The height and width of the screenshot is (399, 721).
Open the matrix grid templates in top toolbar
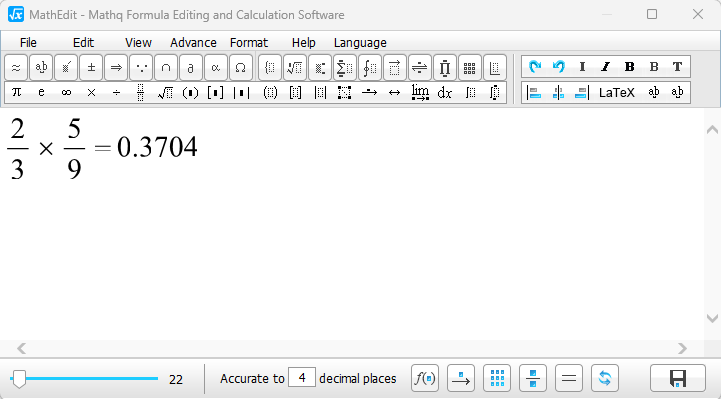(469, 68)
